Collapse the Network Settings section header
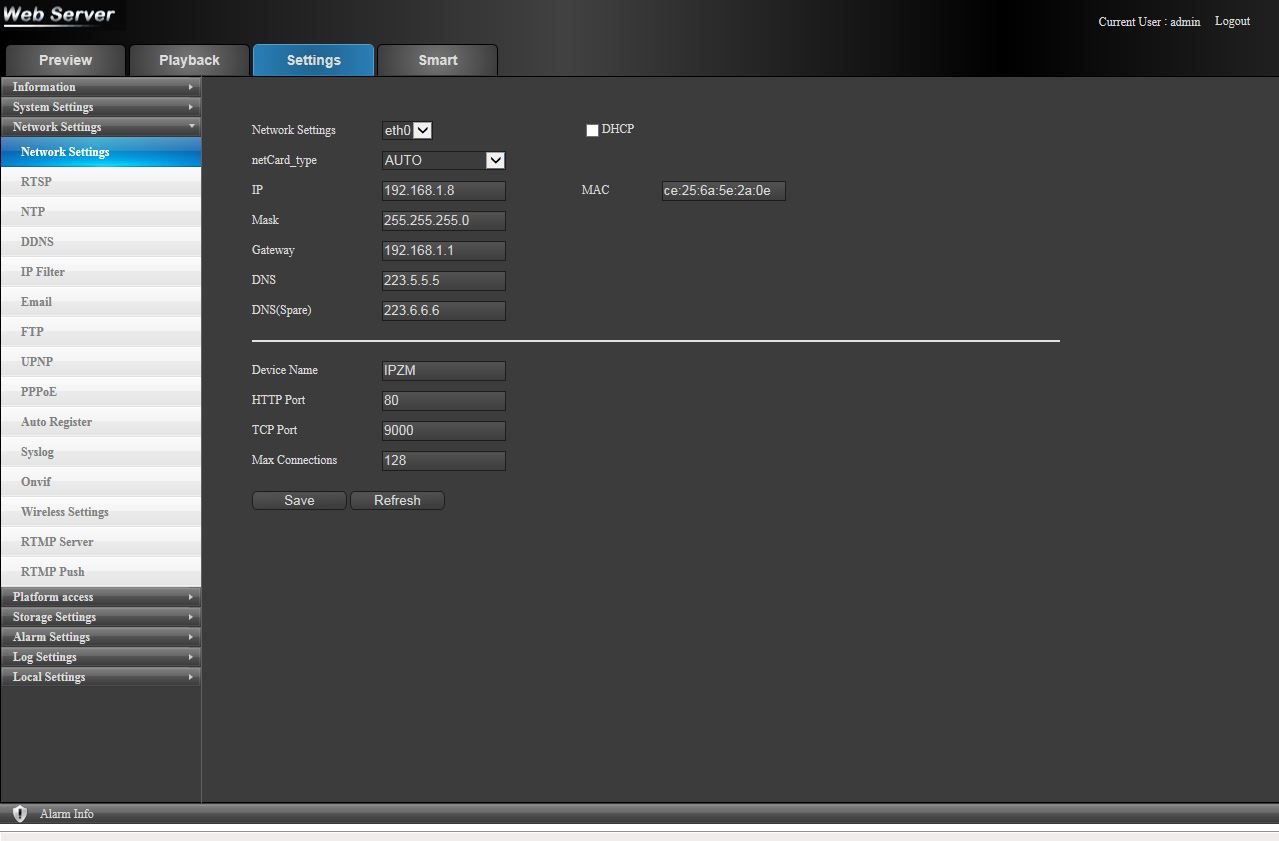 (100, 127)
